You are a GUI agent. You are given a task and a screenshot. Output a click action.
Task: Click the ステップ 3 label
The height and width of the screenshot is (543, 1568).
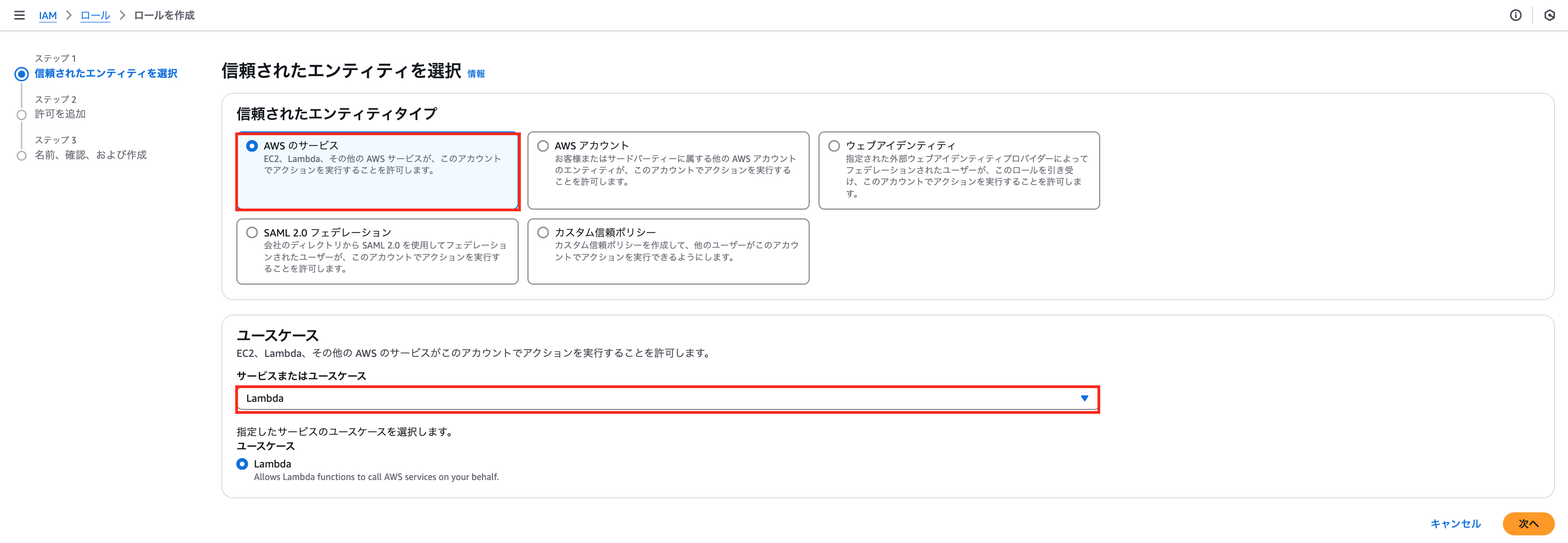point(55,140)
